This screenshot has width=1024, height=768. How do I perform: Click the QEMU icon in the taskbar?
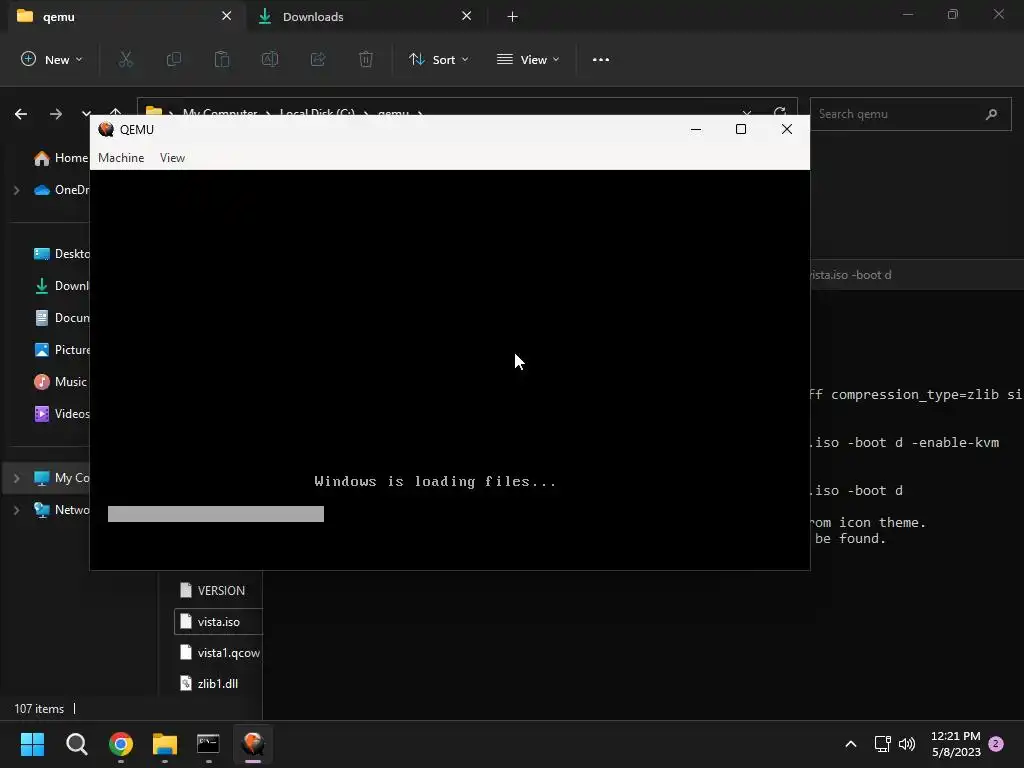click(x=253, y=744)
